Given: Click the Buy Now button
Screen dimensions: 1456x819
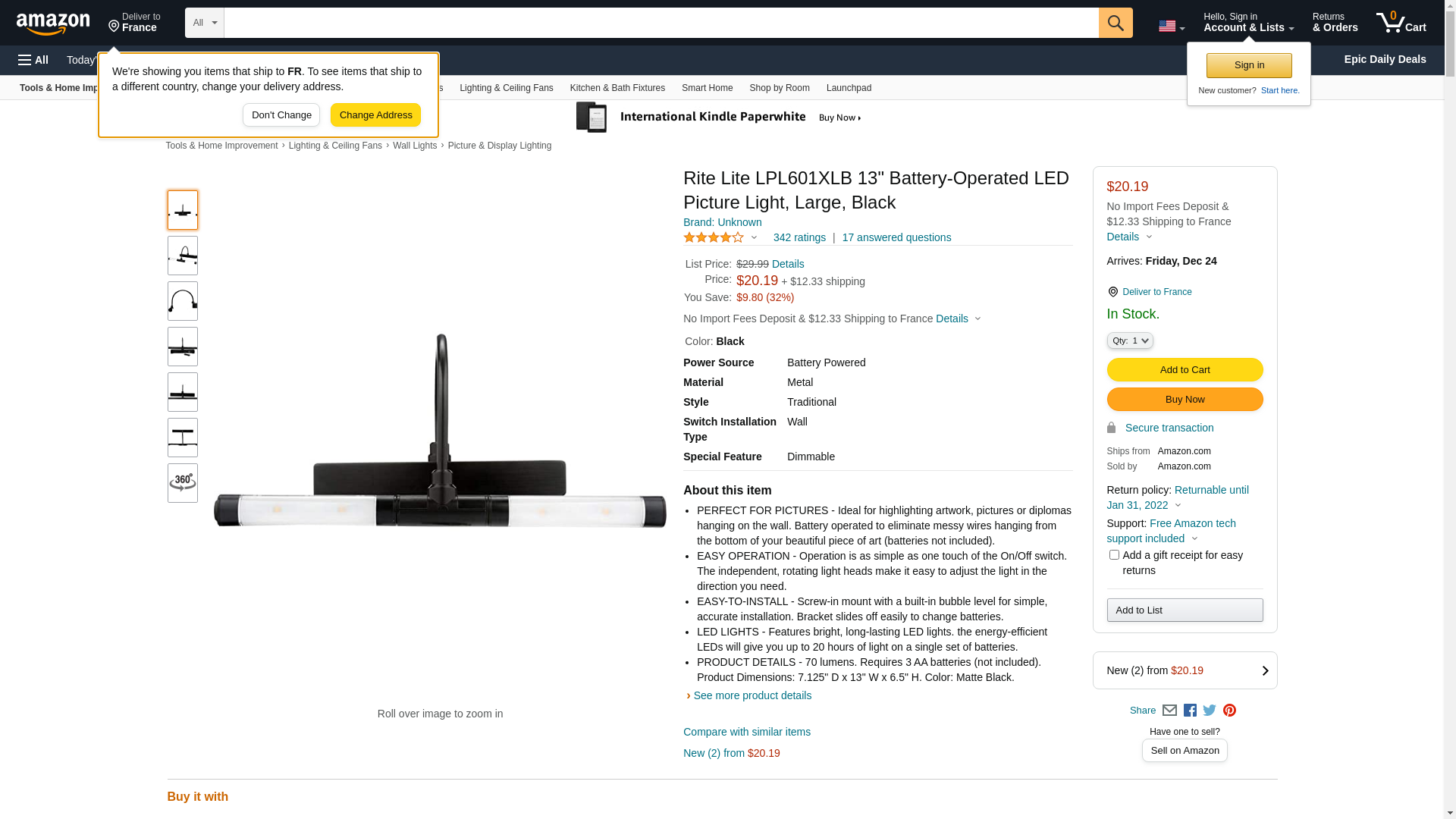Looking at the screenshot, I should (1185, 400).
